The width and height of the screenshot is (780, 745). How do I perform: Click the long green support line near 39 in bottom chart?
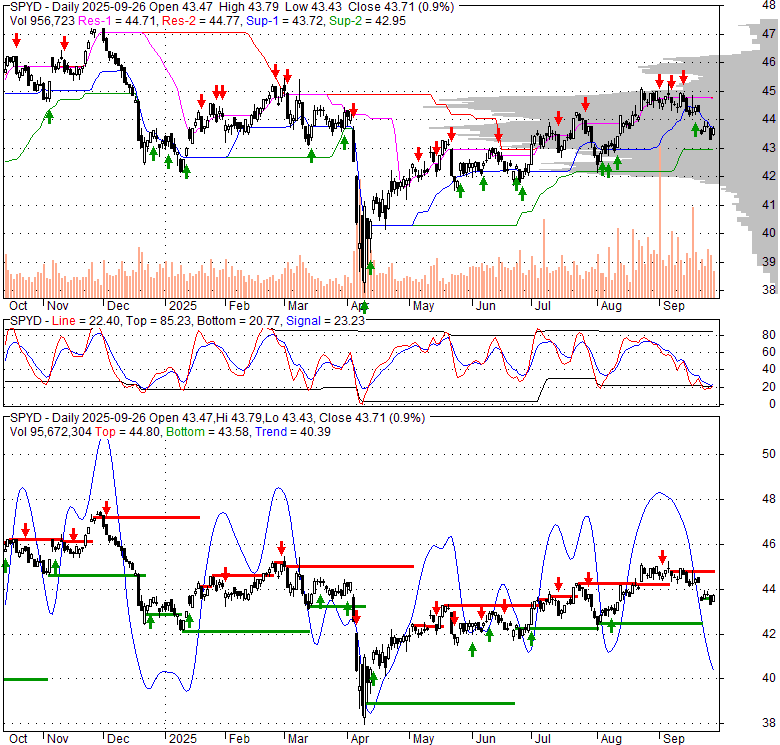440,703
